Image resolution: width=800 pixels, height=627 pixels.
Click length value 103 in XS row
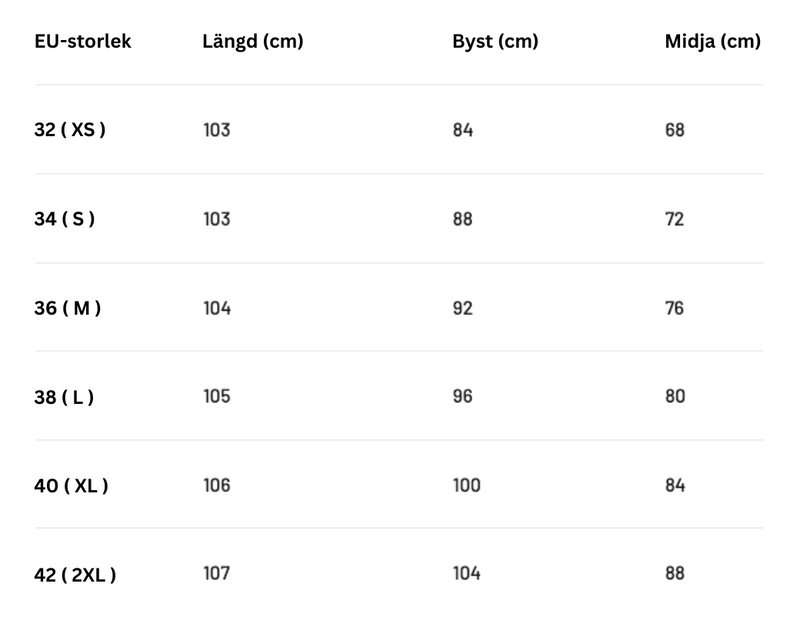[217, 130]
